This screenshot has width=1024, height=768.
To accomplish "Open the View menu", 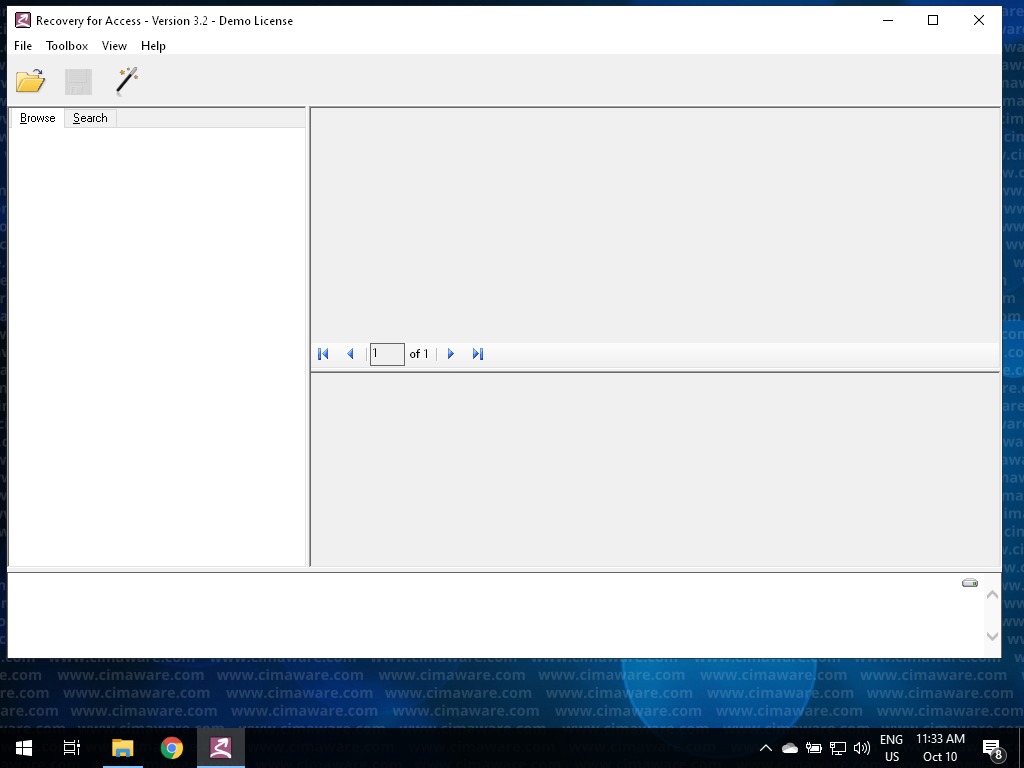I will [114, 46].
